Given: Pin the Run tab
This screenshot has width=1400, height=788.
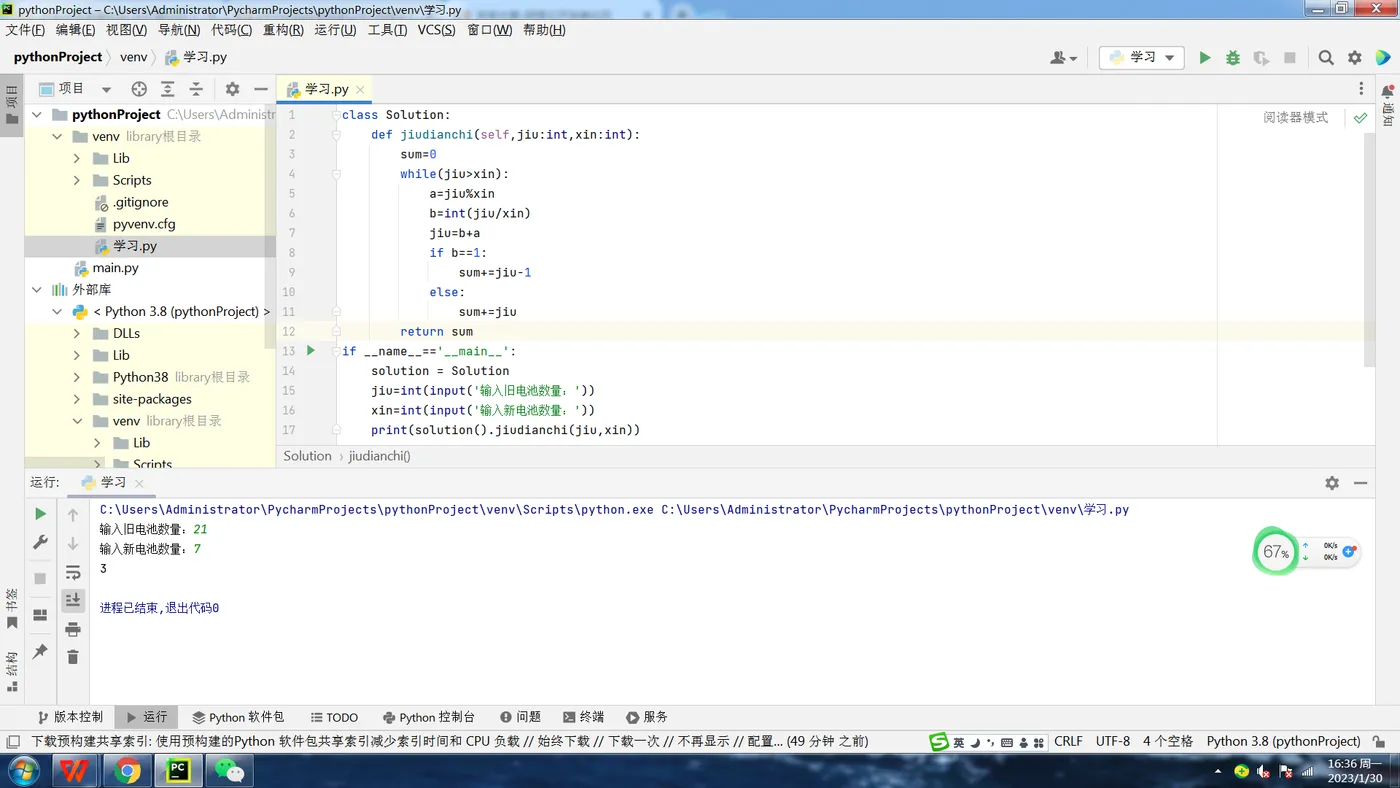Looking at the screenshot, I should click(x=40, y=652).
